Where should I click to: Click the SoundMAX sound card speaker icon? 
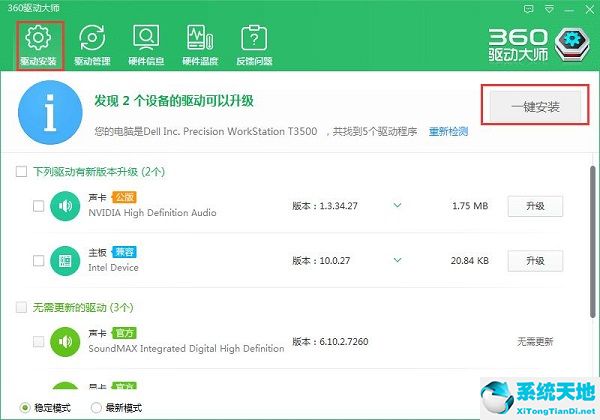tap(65, 342)
